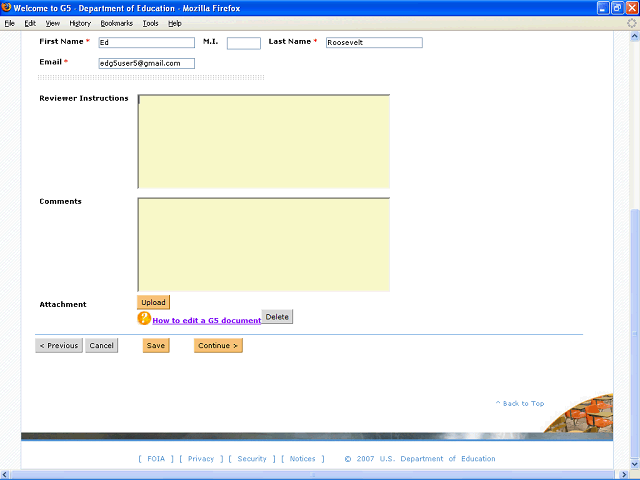Image resolution: width=640 pixels, height=480 pixels.
Task: Open the History menu
Action: 80,23
